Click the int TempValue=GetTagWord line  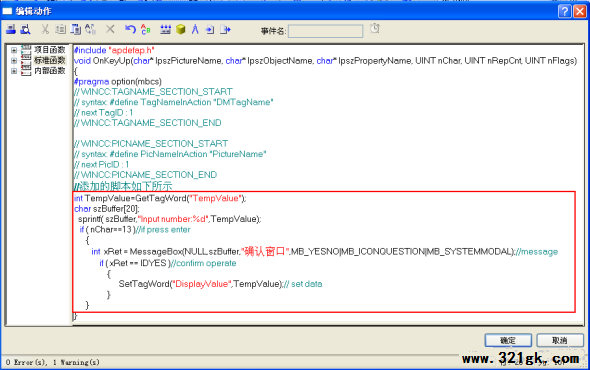160,198
